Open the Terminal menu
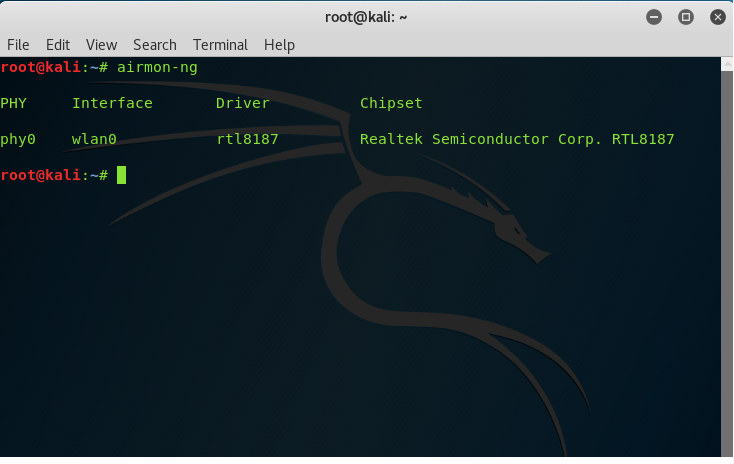 [x=220, y=45]
